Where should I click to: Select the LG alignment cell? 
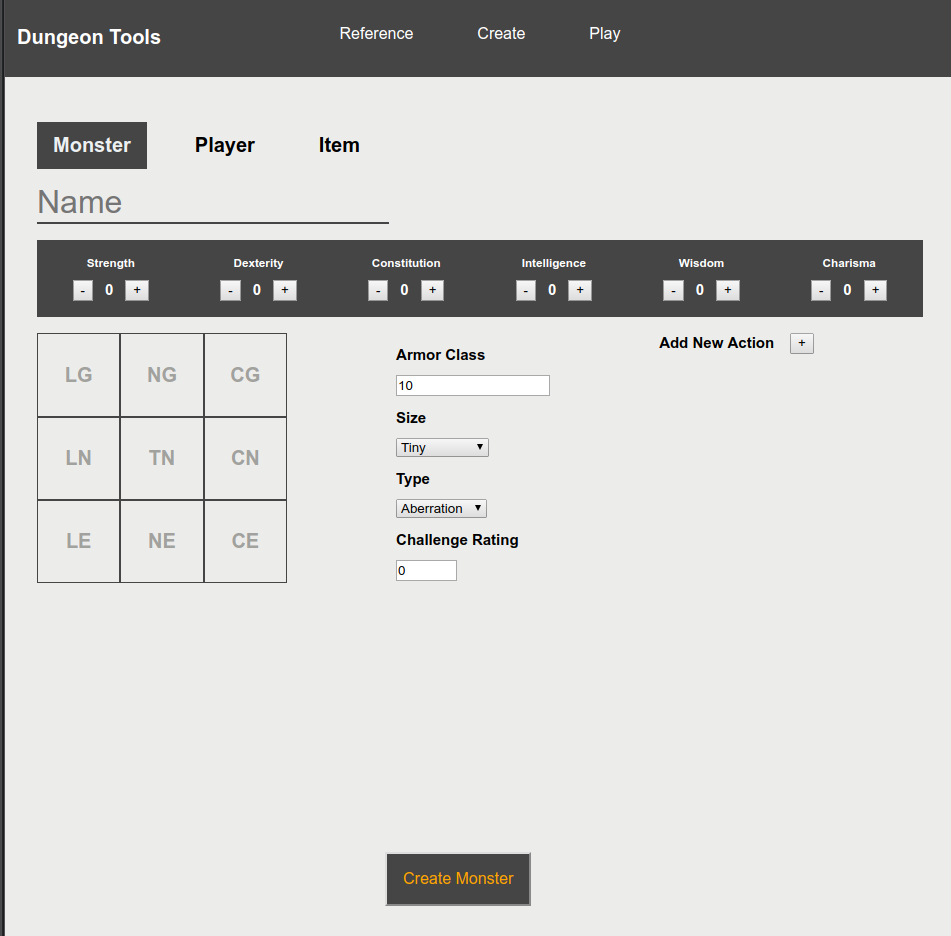pos(79,375)
